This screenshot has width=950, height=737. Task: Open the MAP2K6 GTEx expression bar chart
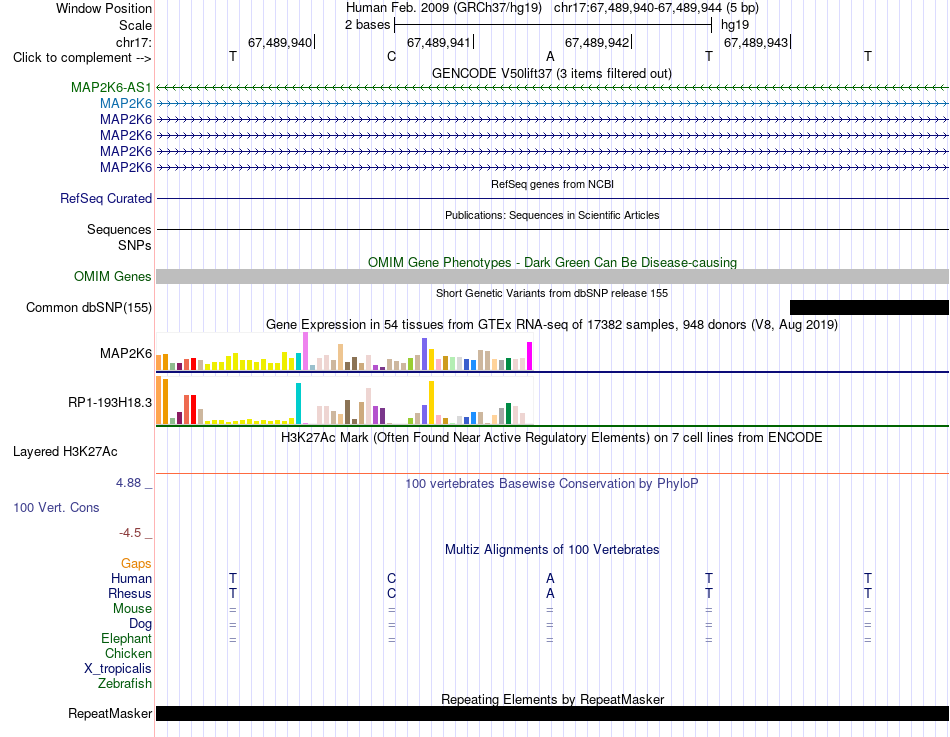[344, 352]
